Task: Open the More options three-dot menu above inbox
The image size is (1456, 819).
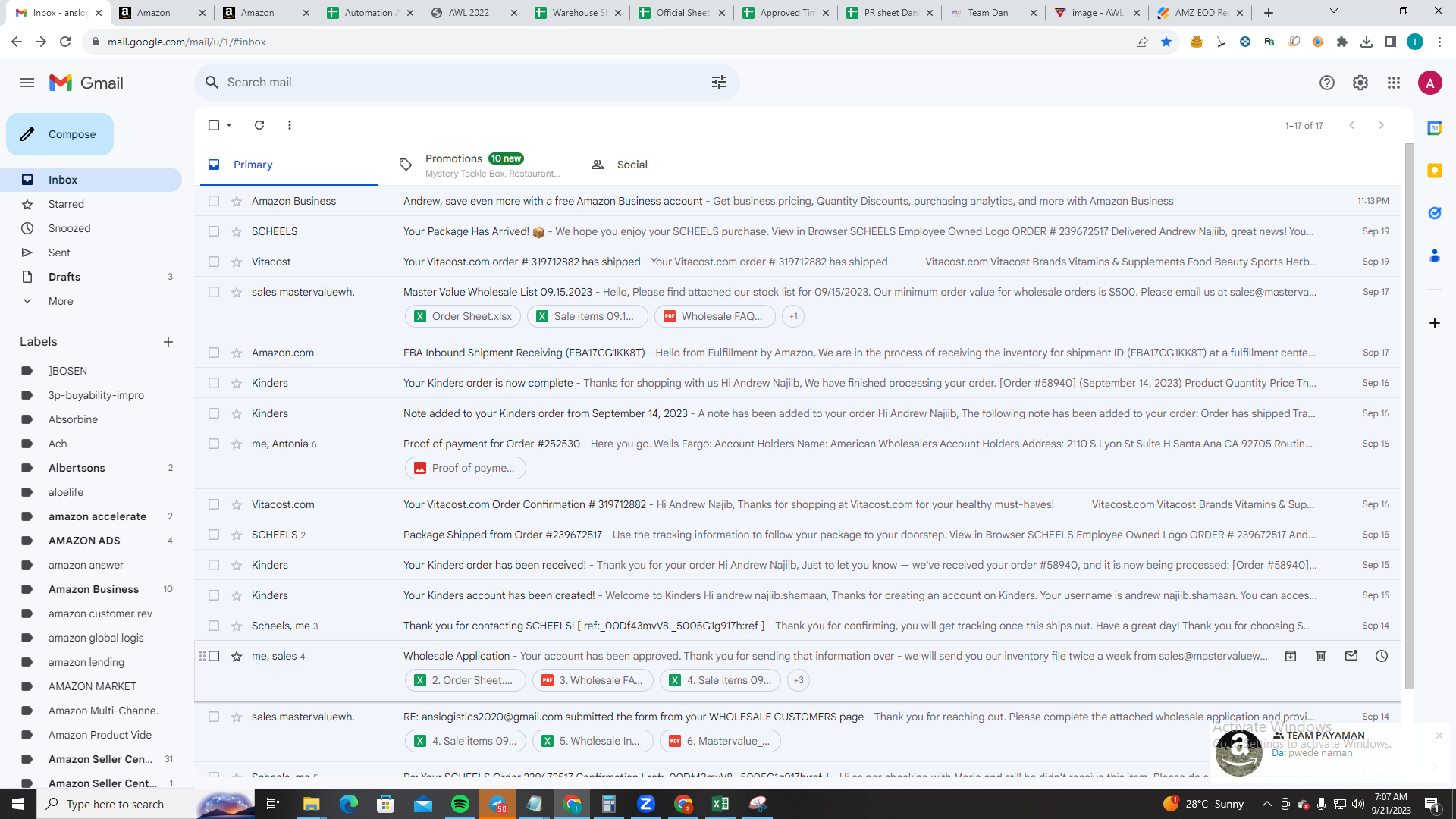Action: coord(290,125)
